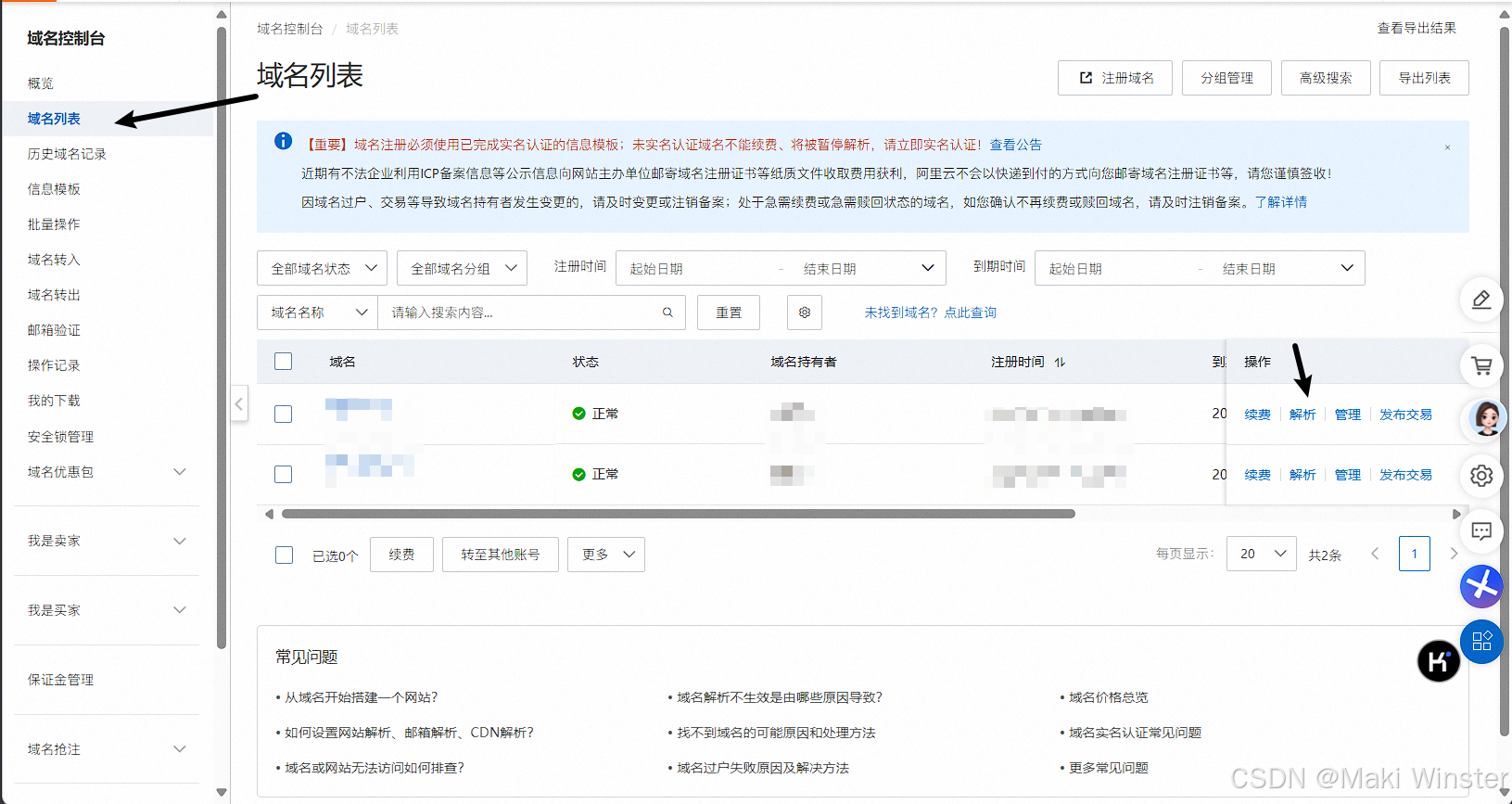Click the blue grid apps floating icon

(x=1481, y=641)
